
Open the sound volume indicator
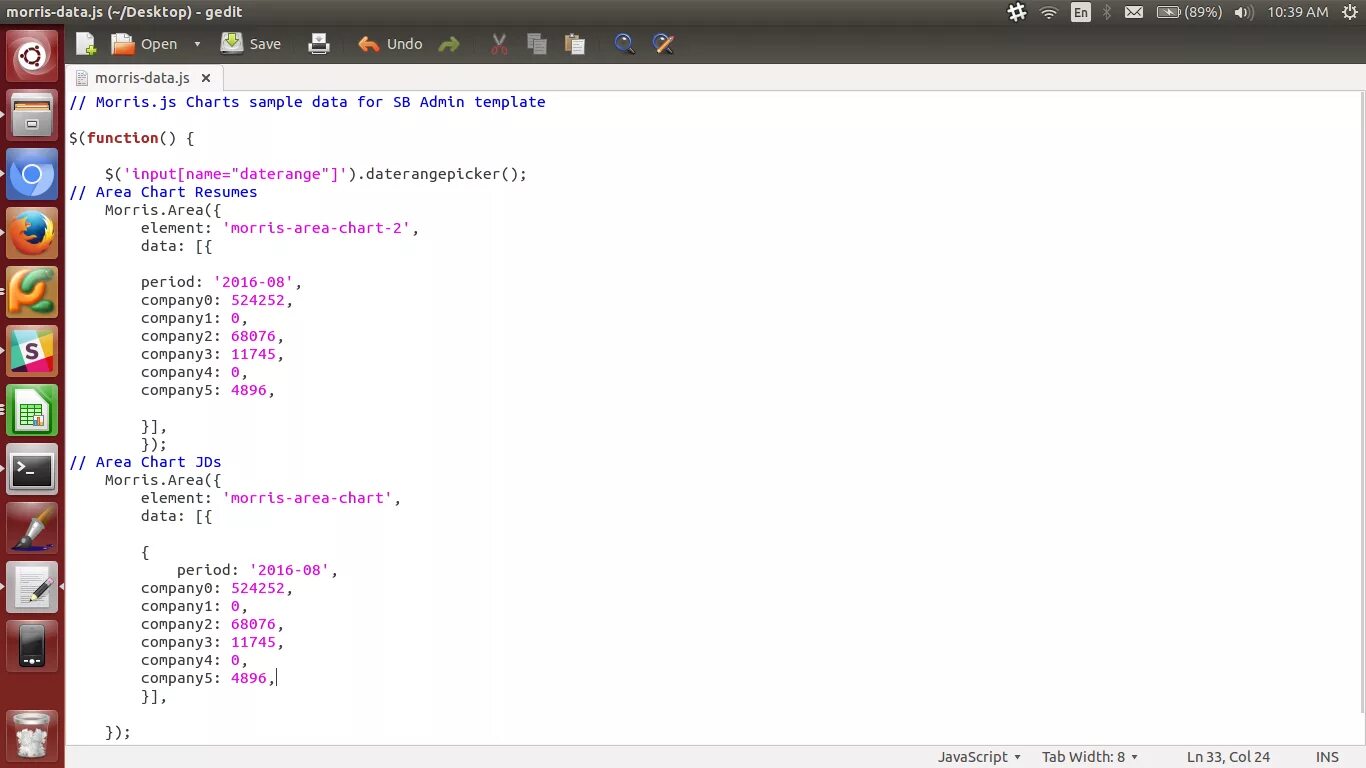pyautogui.click(x=1244, y=12)
